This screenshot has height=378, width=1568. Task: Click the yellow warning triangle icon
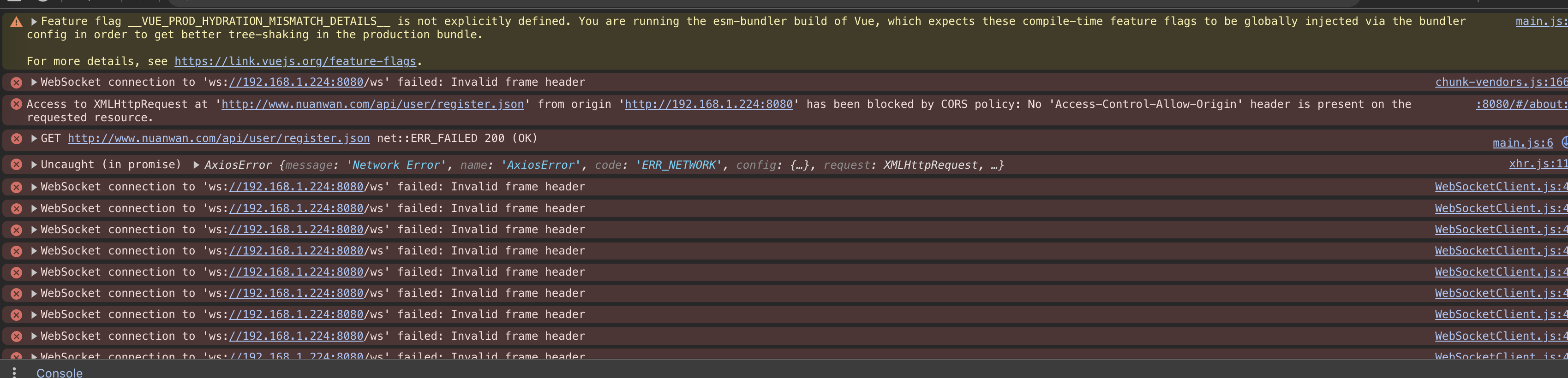point(17,22)
